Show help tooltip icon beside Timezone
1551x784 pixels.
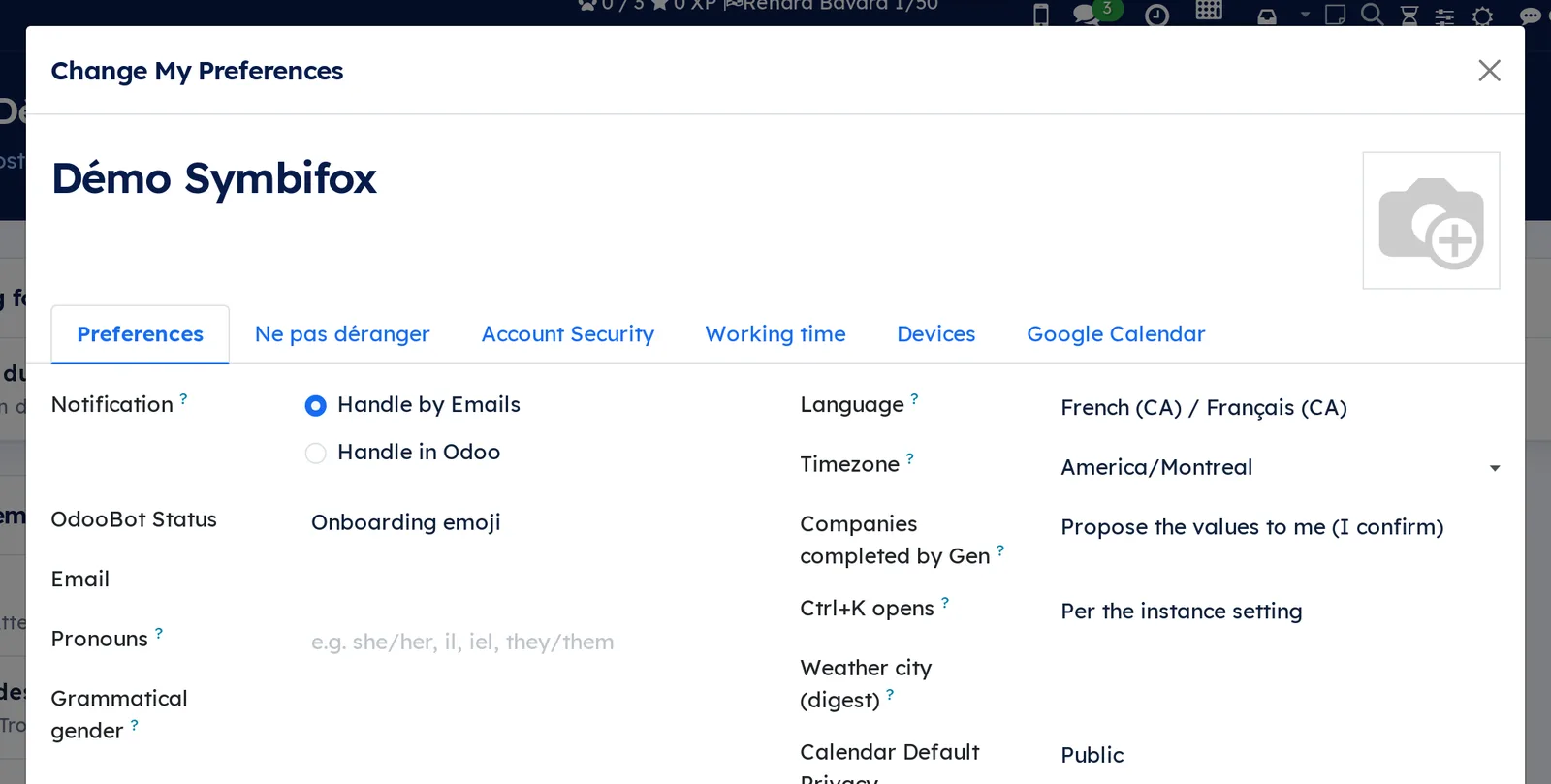909,458
